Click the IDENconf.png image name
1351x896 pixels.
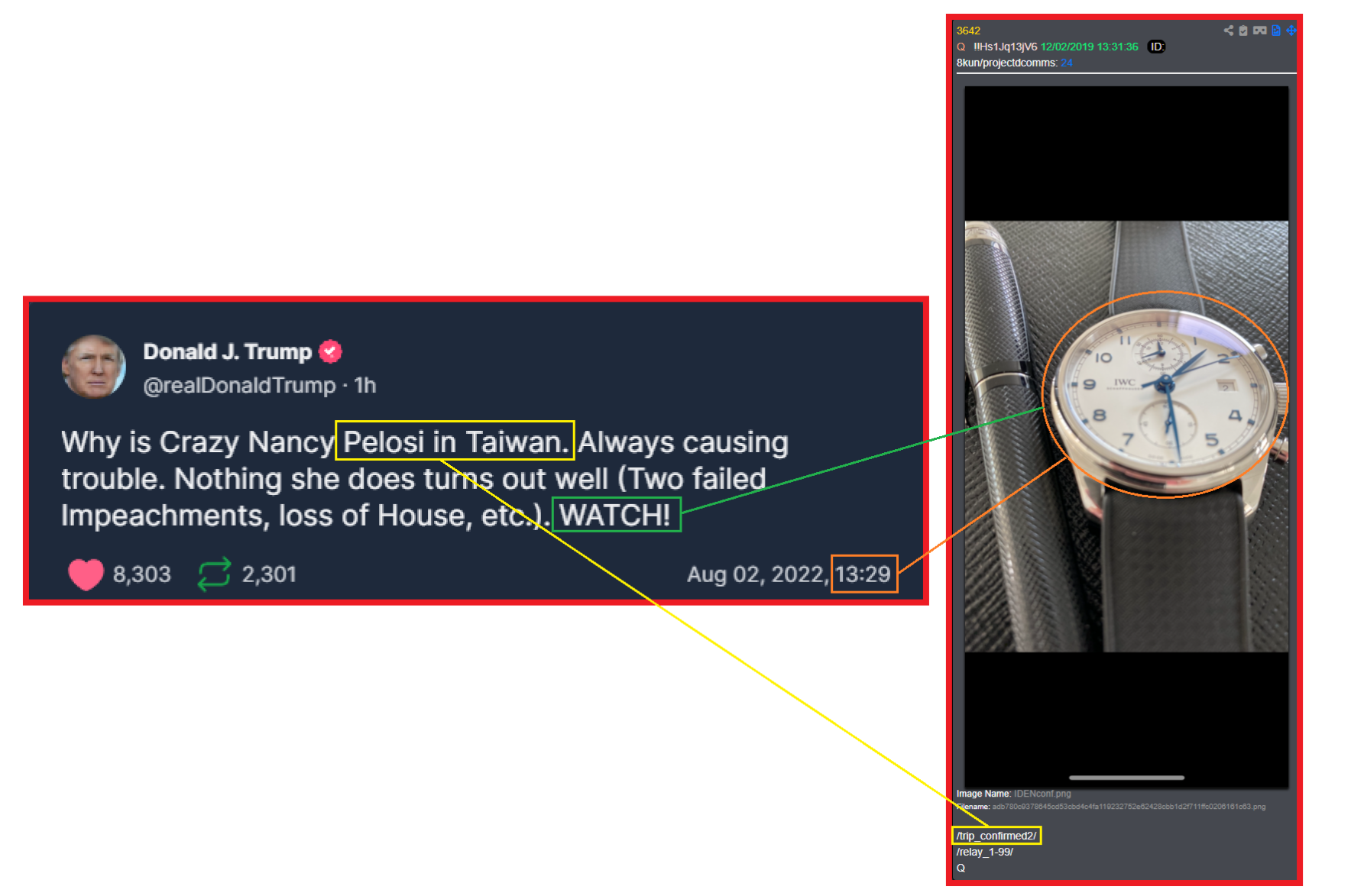[x=1042, y=794]
